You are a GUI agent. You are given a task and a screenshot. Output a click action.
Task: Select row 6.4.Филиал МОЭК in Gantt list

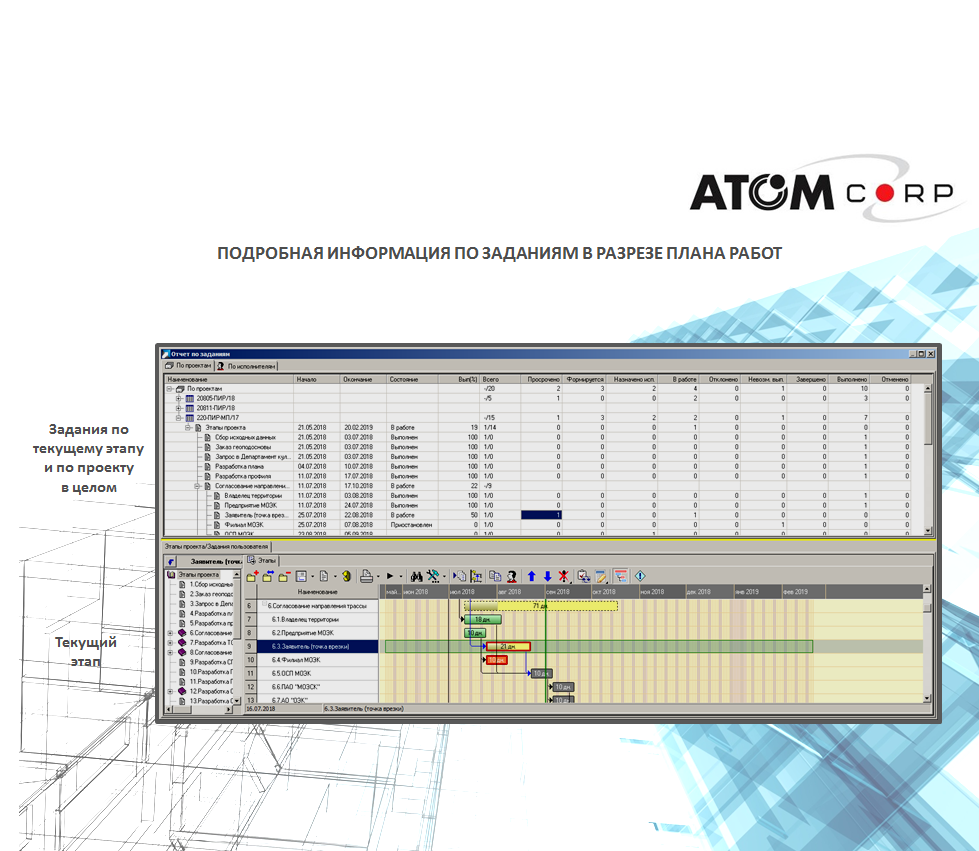312,660
